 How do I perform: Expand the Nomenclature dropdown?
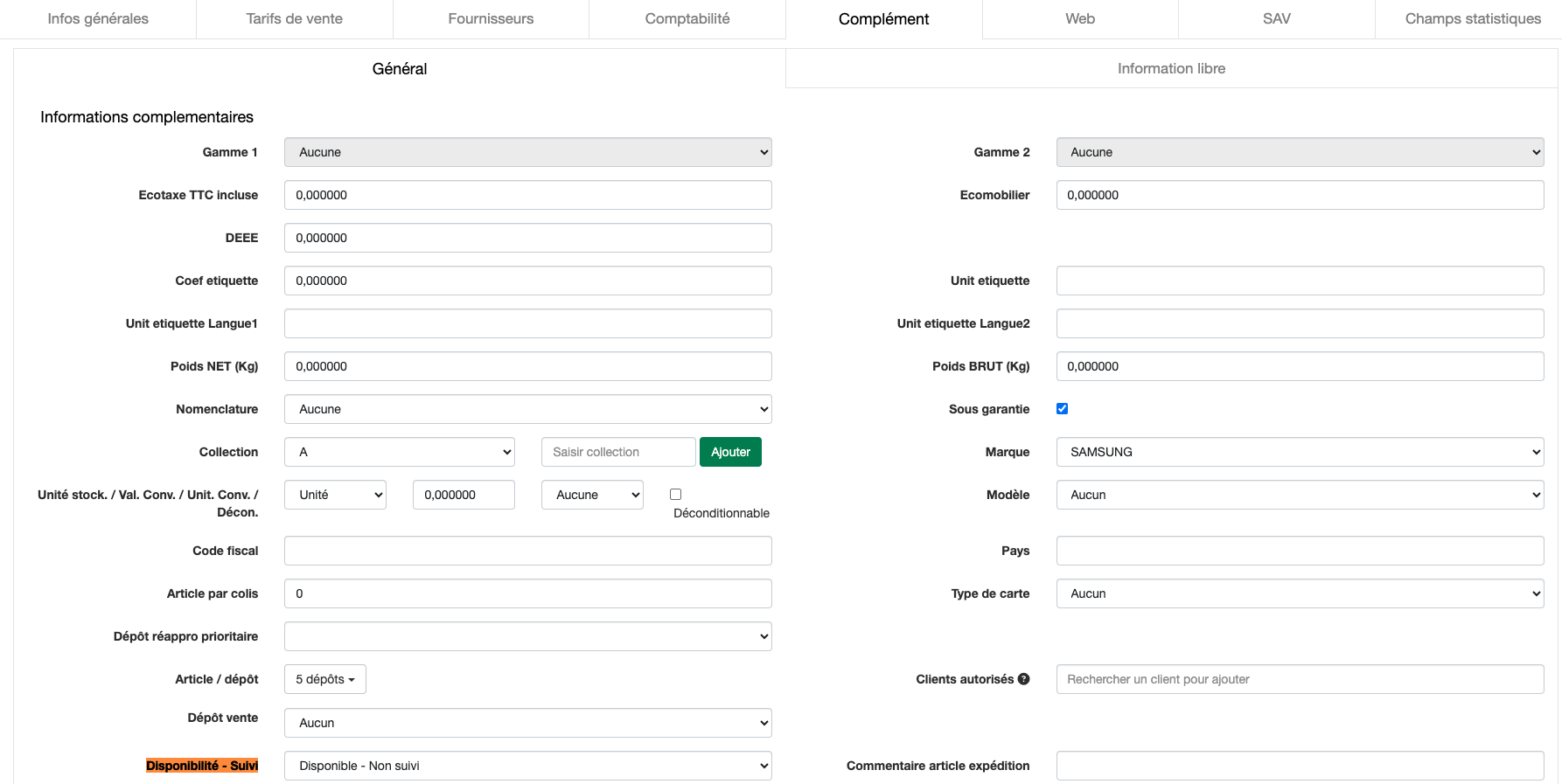pyautogui.click(x=527, y=409)
